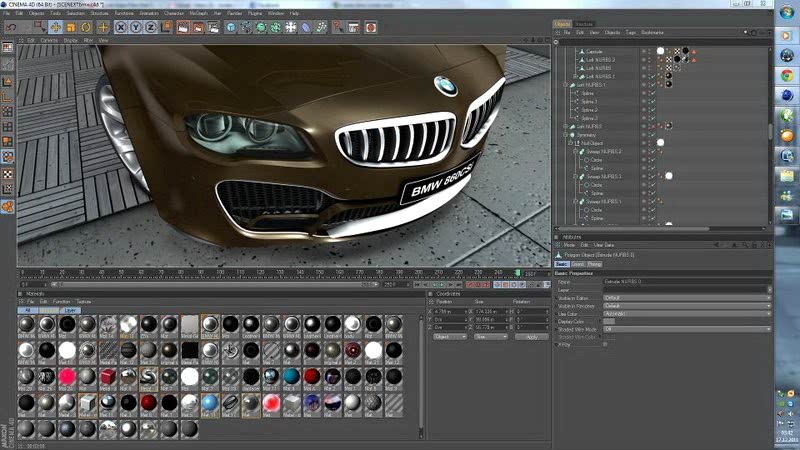Open the Use Color dropdown
This screenshot has width=800, height=450.
point(687,314)
